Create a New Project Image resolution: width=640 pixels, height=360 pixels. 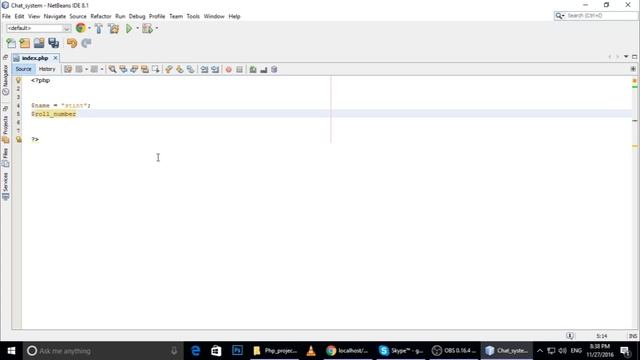pyautogui.click(x=25, y=43)
